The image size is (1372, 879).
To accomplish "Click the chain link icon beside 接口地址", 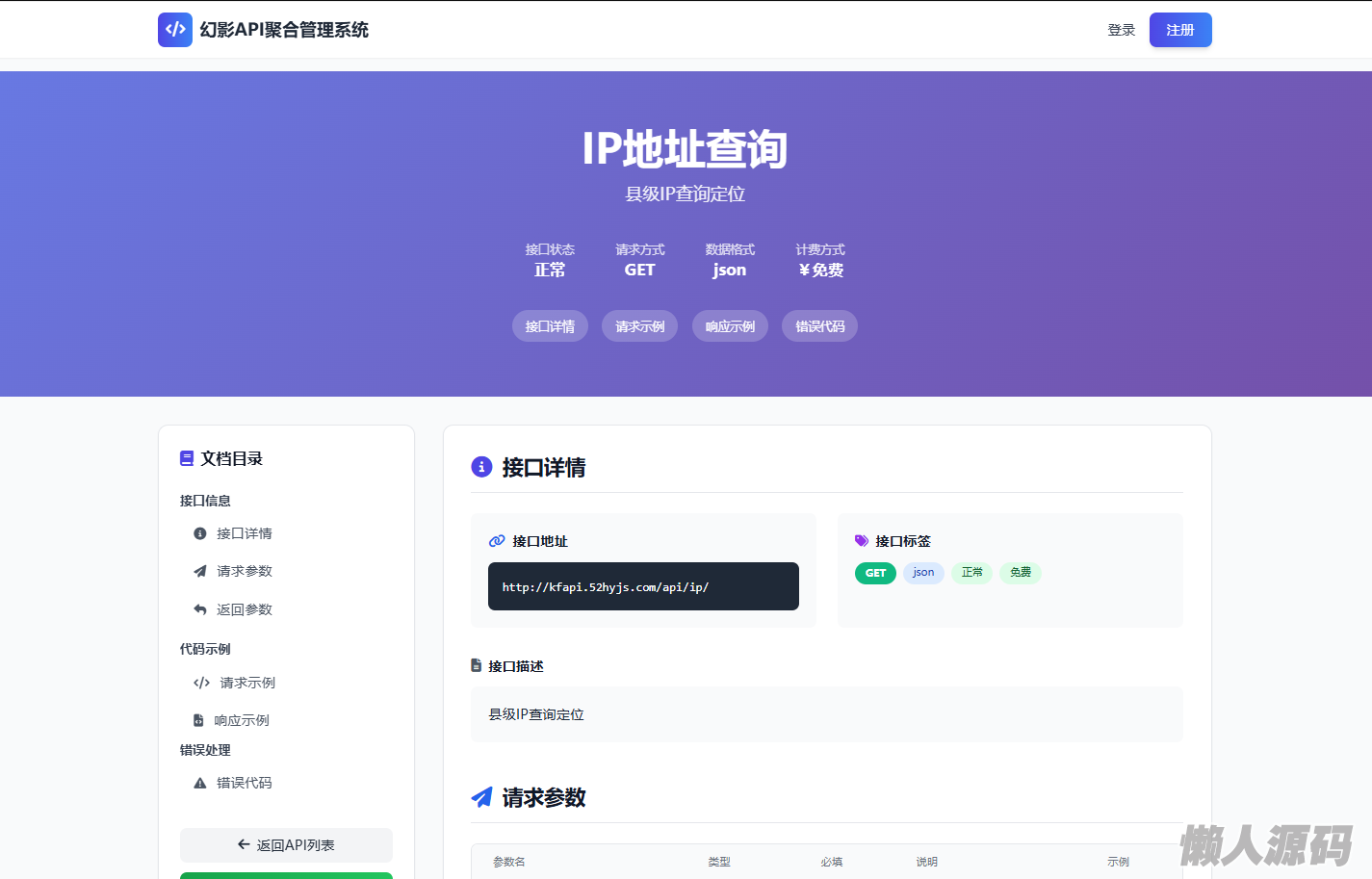I will (497, 541).
